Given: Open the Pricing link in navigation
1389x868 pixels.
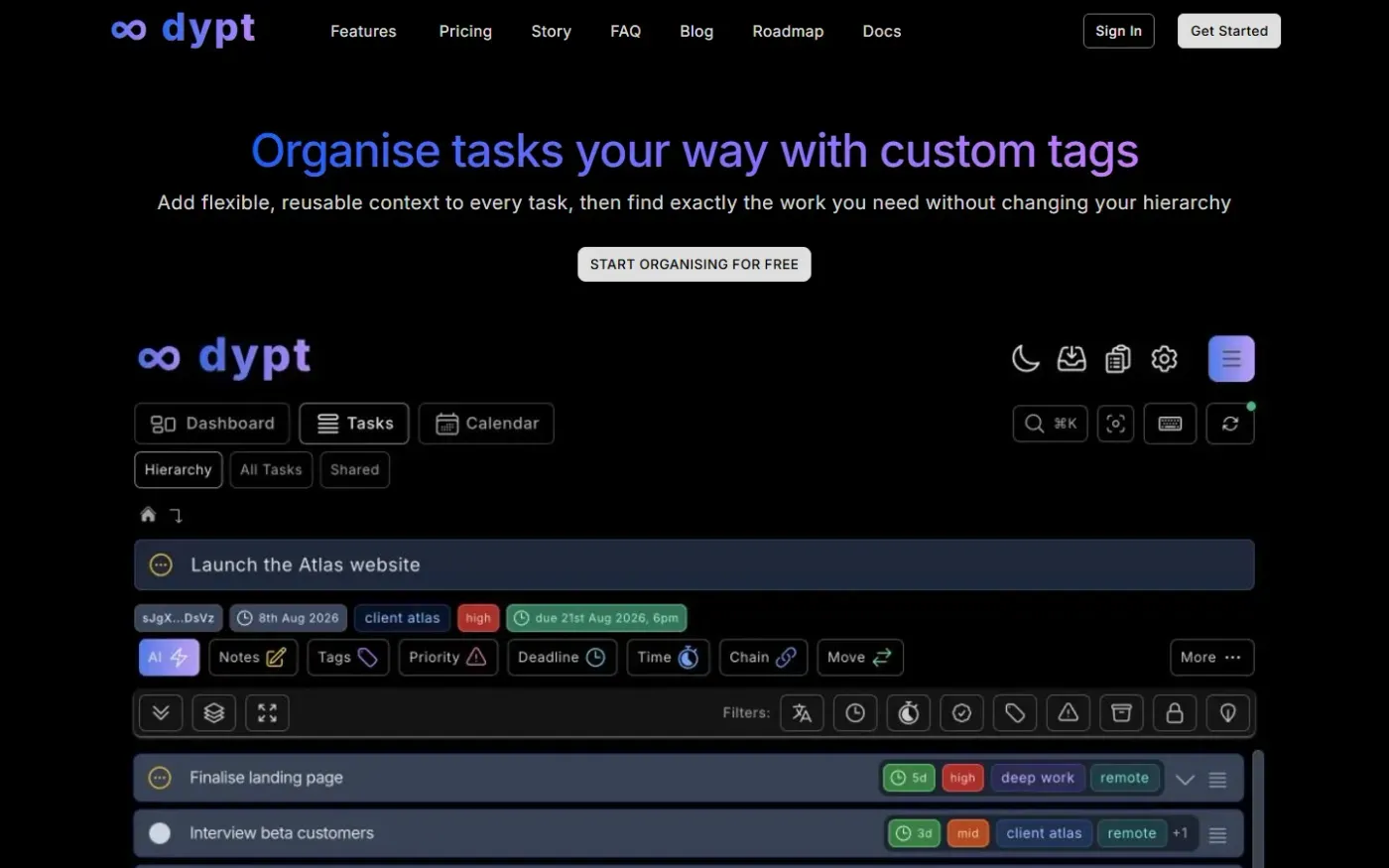Looking at the screenshot, I should (465, 31).
